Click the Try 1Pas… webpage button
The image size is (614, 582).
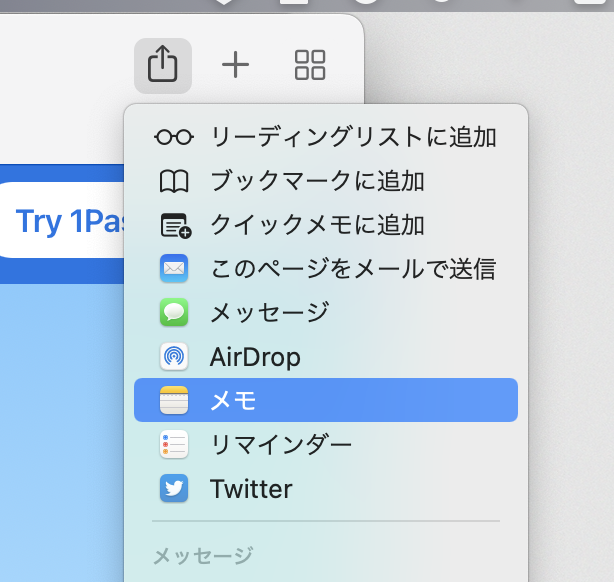[x=62, y=220]
